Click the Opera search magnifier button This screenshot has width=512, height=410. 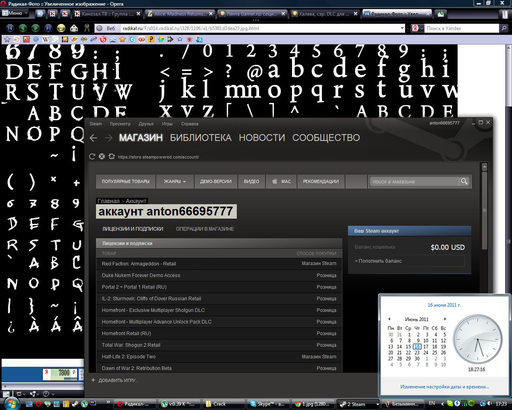503,28
